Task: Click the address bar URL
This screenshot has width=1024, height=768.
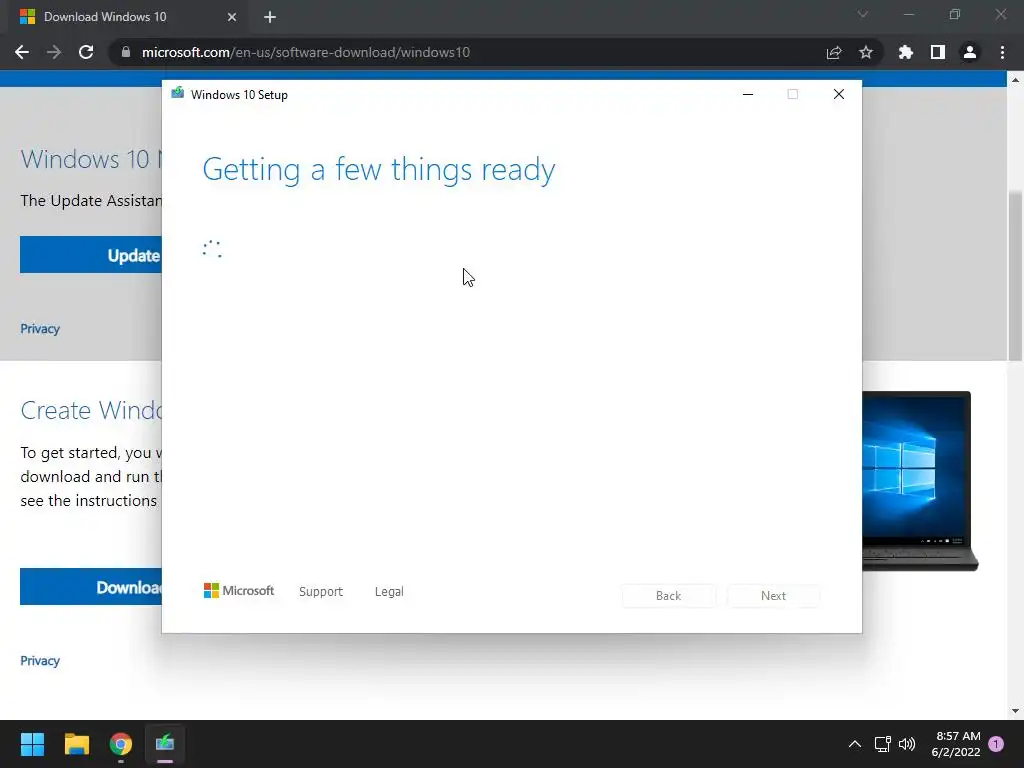Action: click(306, 52)
